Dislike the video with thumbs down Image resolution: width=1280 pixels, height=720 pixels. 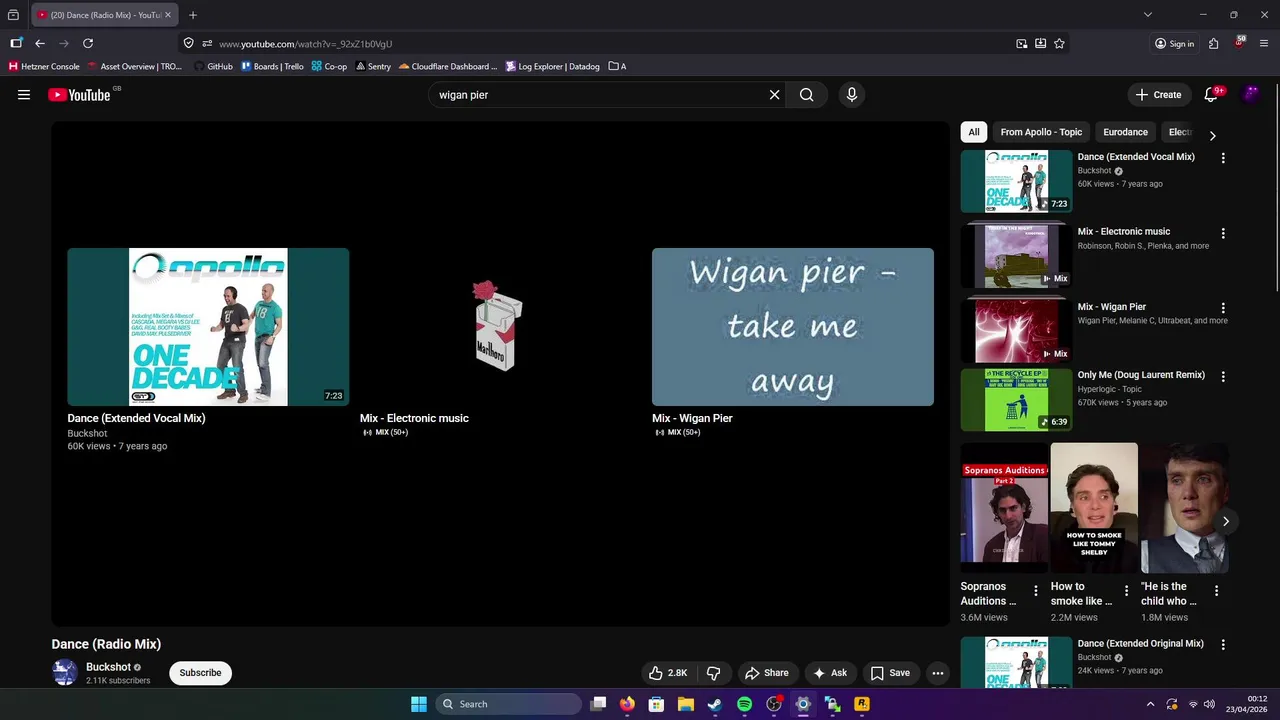pyautogui.click(x=714, y=673)
